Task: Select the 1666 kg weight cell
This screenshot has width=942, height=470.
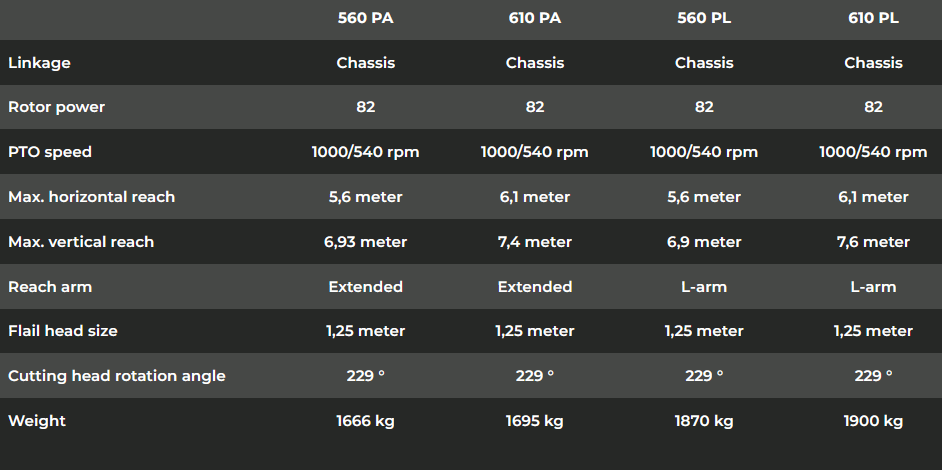Action: [x=365, y=421]
